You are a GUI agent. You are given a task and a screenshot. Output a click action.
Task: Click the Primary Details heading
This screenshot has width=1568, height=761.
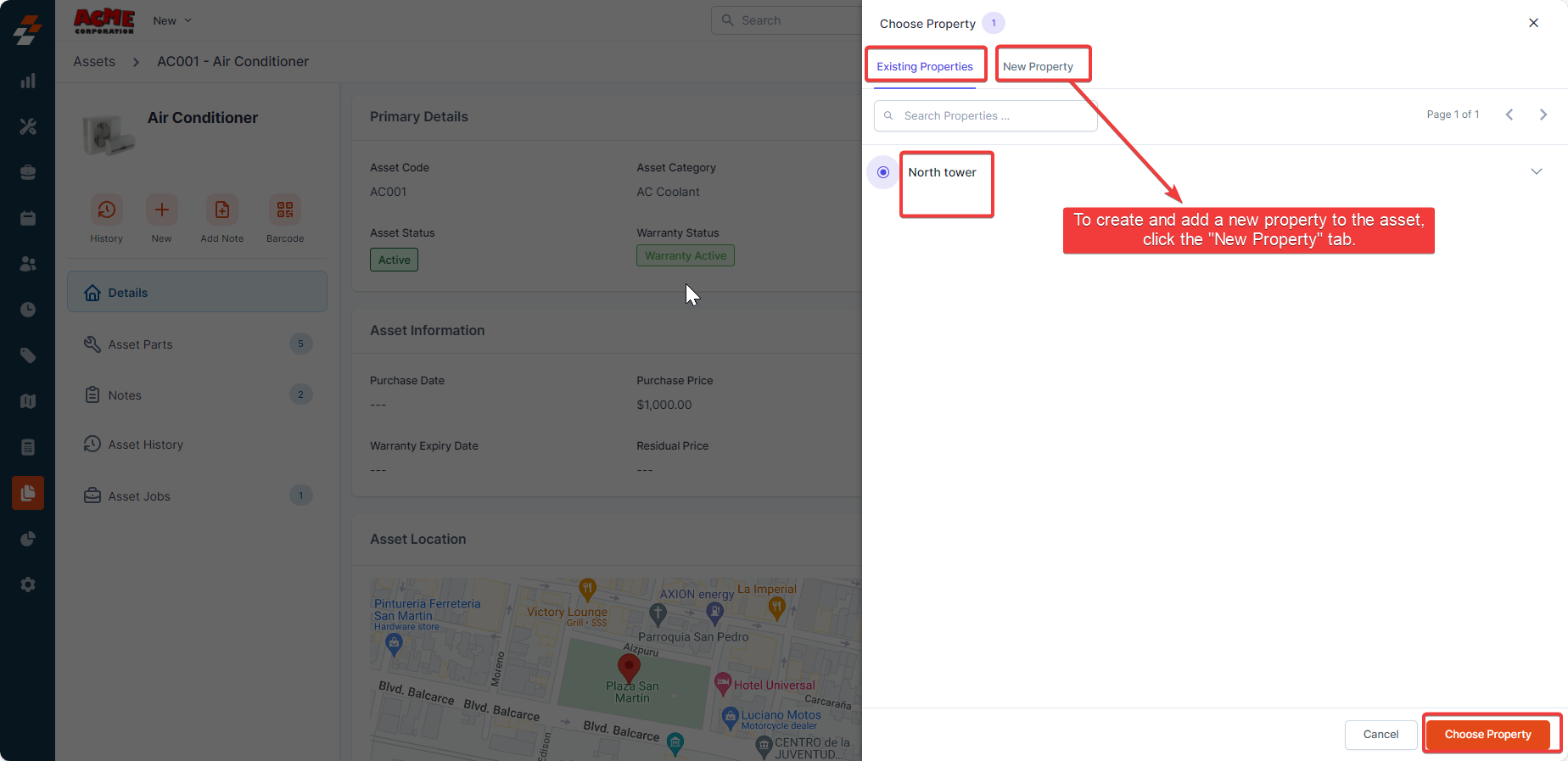tap(419, 116)
